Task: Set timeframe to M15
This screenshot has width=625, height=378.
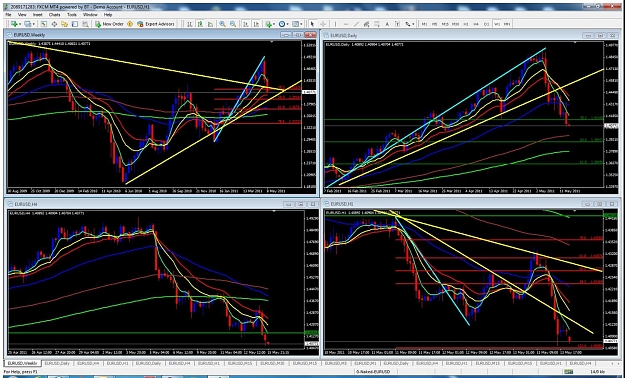Action: (x=445, y=24)
